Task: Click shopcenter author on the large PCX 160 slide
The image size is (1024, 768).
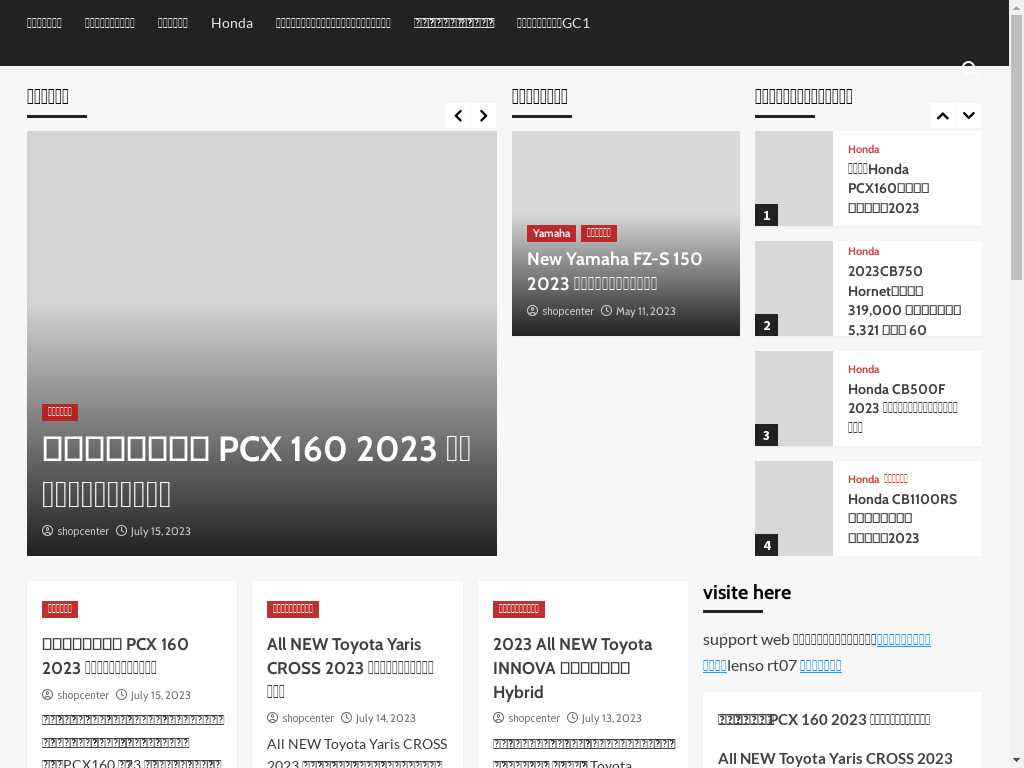Action: pyautogui.click(x=83, y=531)
